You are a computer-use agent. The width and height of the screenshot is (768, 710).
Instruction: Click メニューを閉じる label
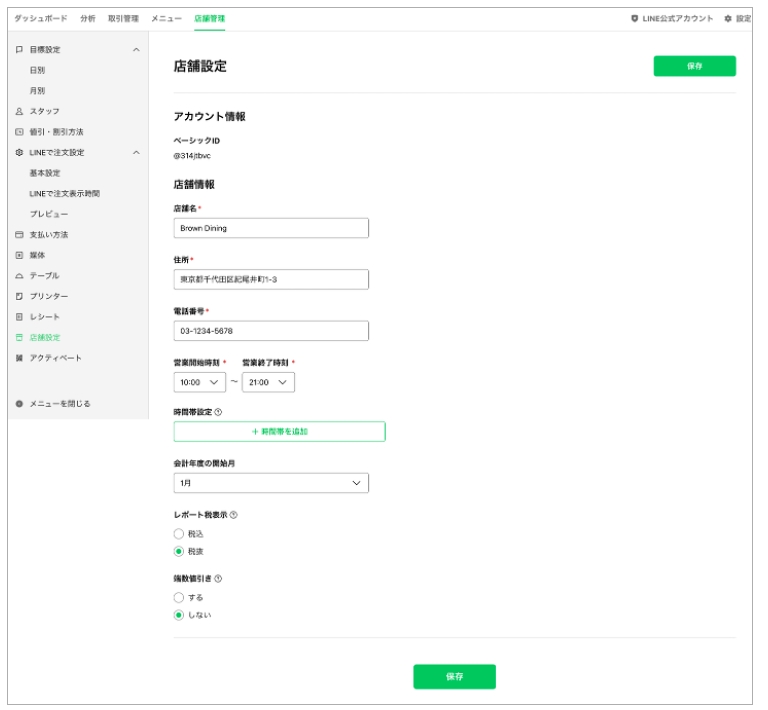click(x=60, y=404)
